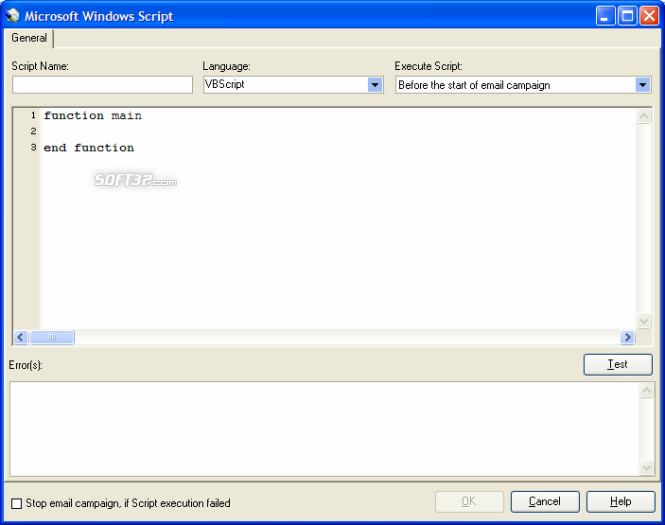This screenshot has width=665, height=525.
Task: Click line number 1 in the gutter
Action: (33, 115)
